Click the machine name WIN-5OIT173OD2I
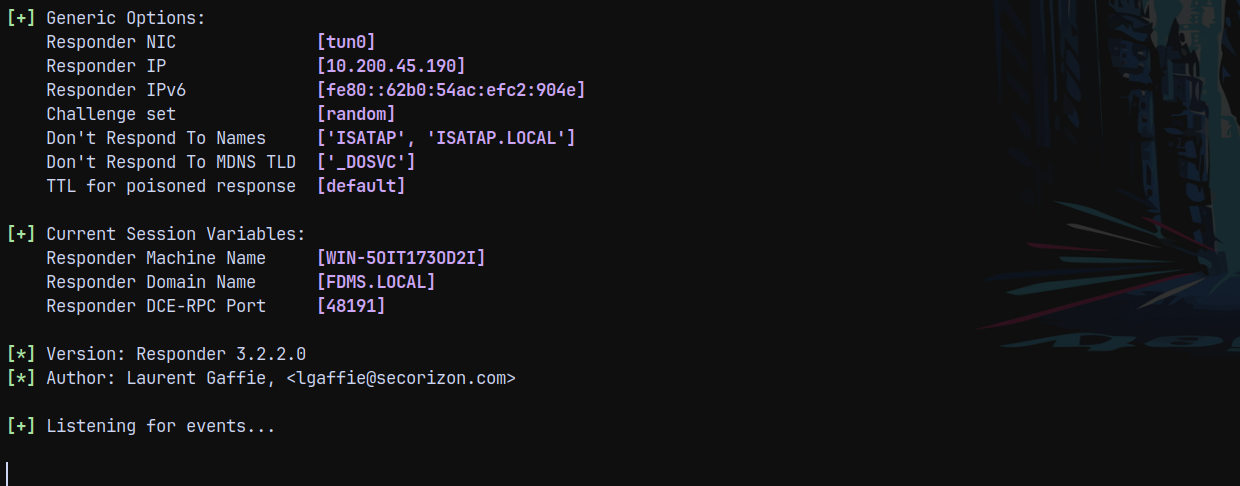Viewport: 1240px width, 486px height. click(x=401, y=258)
